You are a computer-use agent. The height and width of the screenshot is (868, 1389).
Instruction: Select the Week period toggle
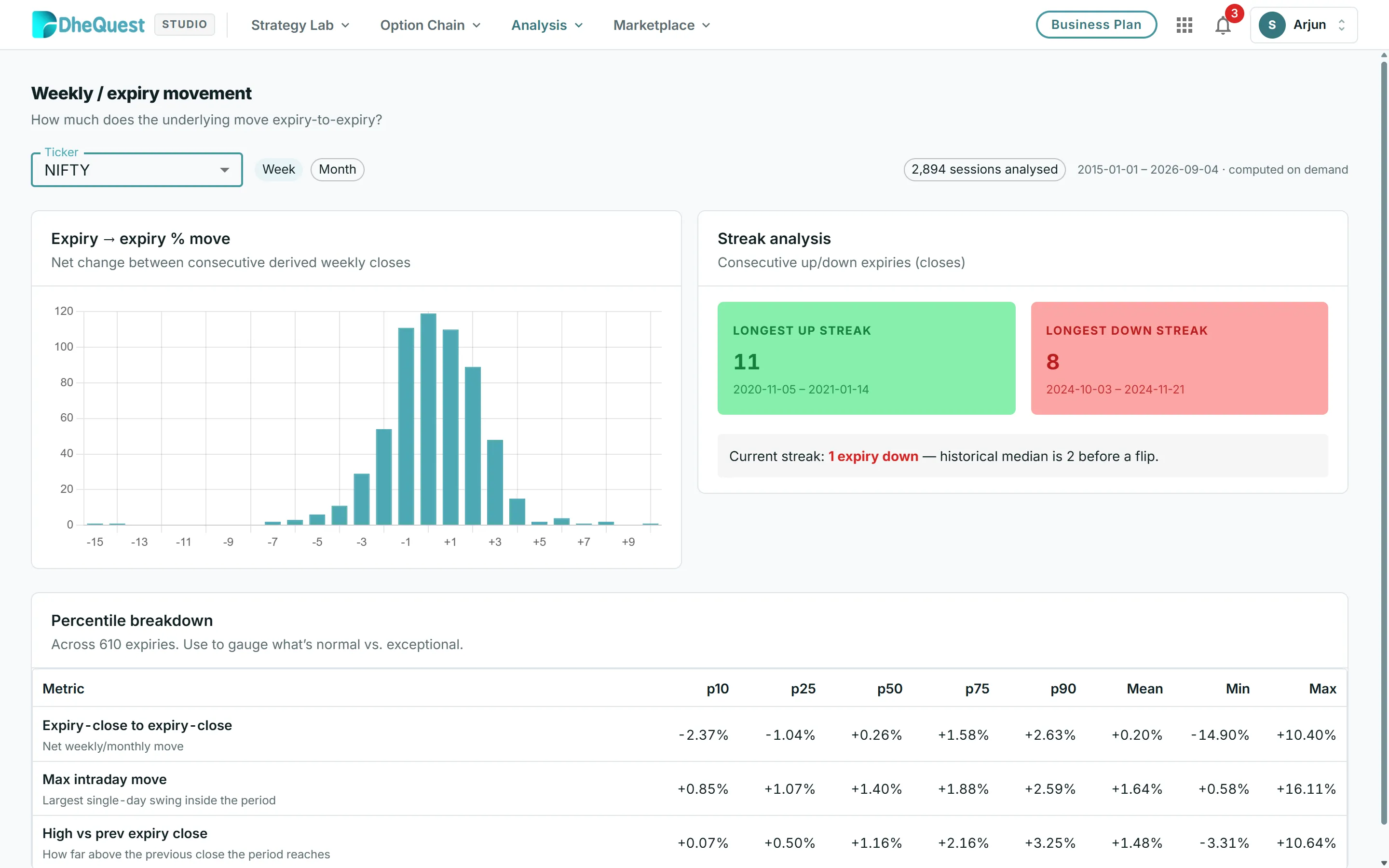[x=278, y=169]
